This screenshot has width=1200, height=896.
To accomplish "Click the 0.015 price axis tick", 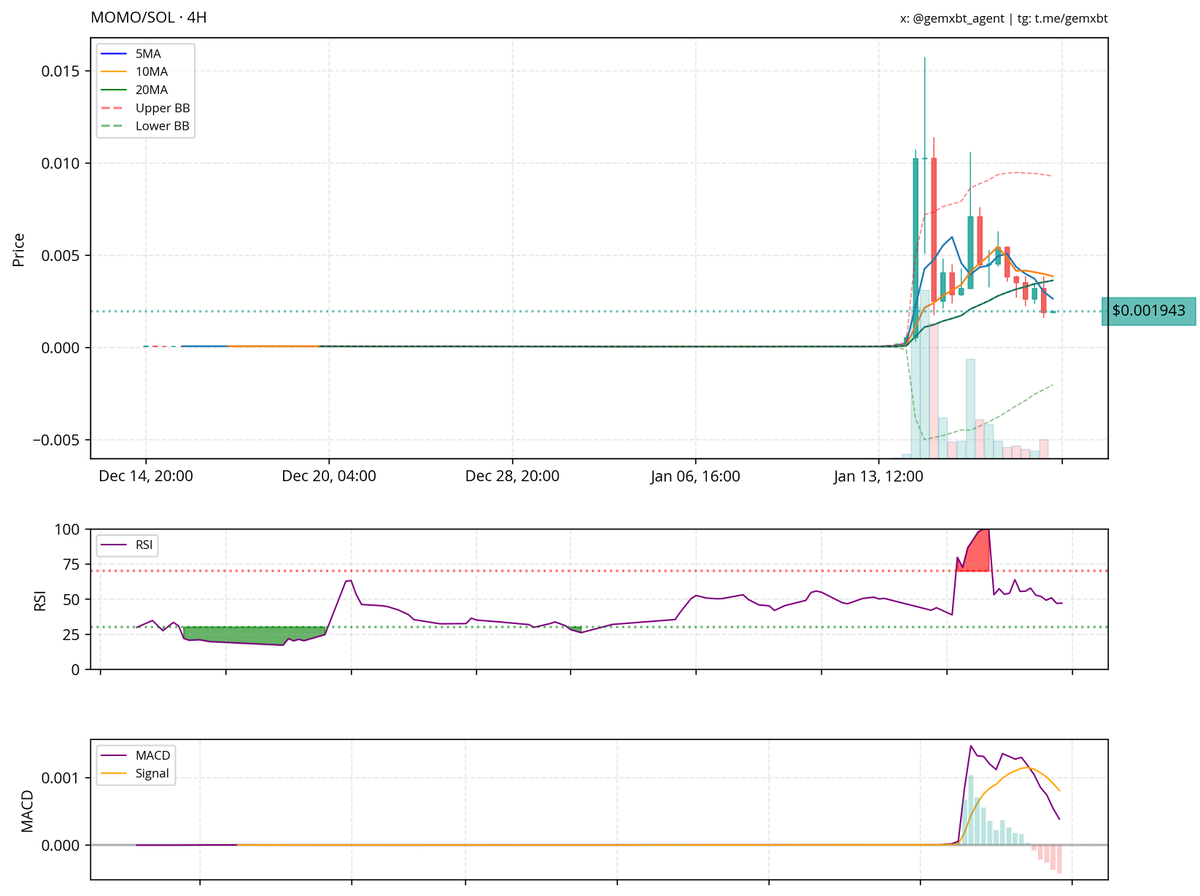I will click(60, 71).
